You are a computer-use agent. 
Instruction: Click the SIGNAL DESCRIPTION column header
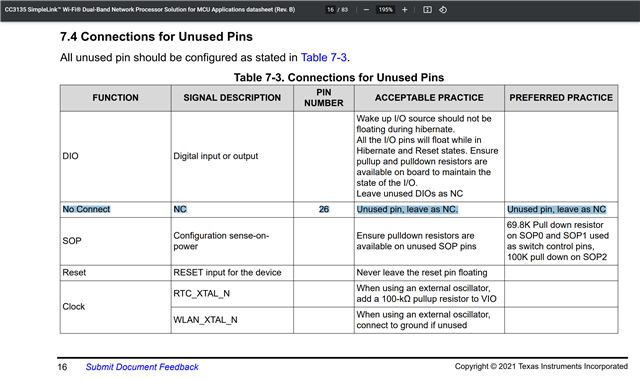232,98
